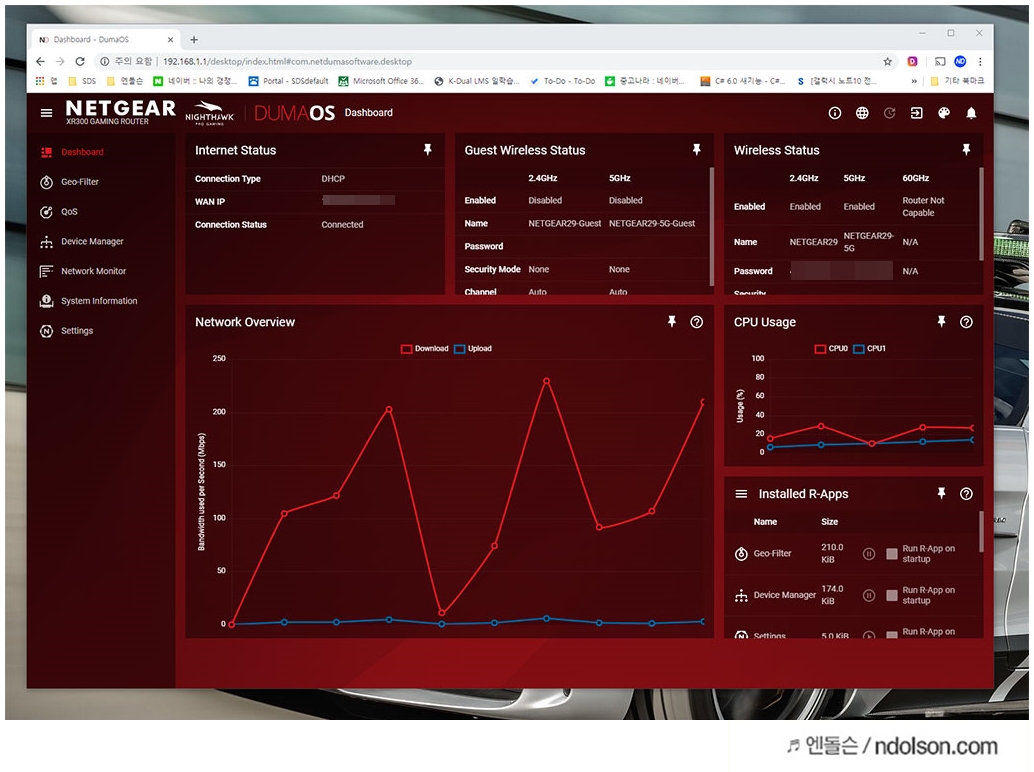This screenshot has width=1034, height=772.
Task: Open help for Network Overview panel
Action: [696, 322]
